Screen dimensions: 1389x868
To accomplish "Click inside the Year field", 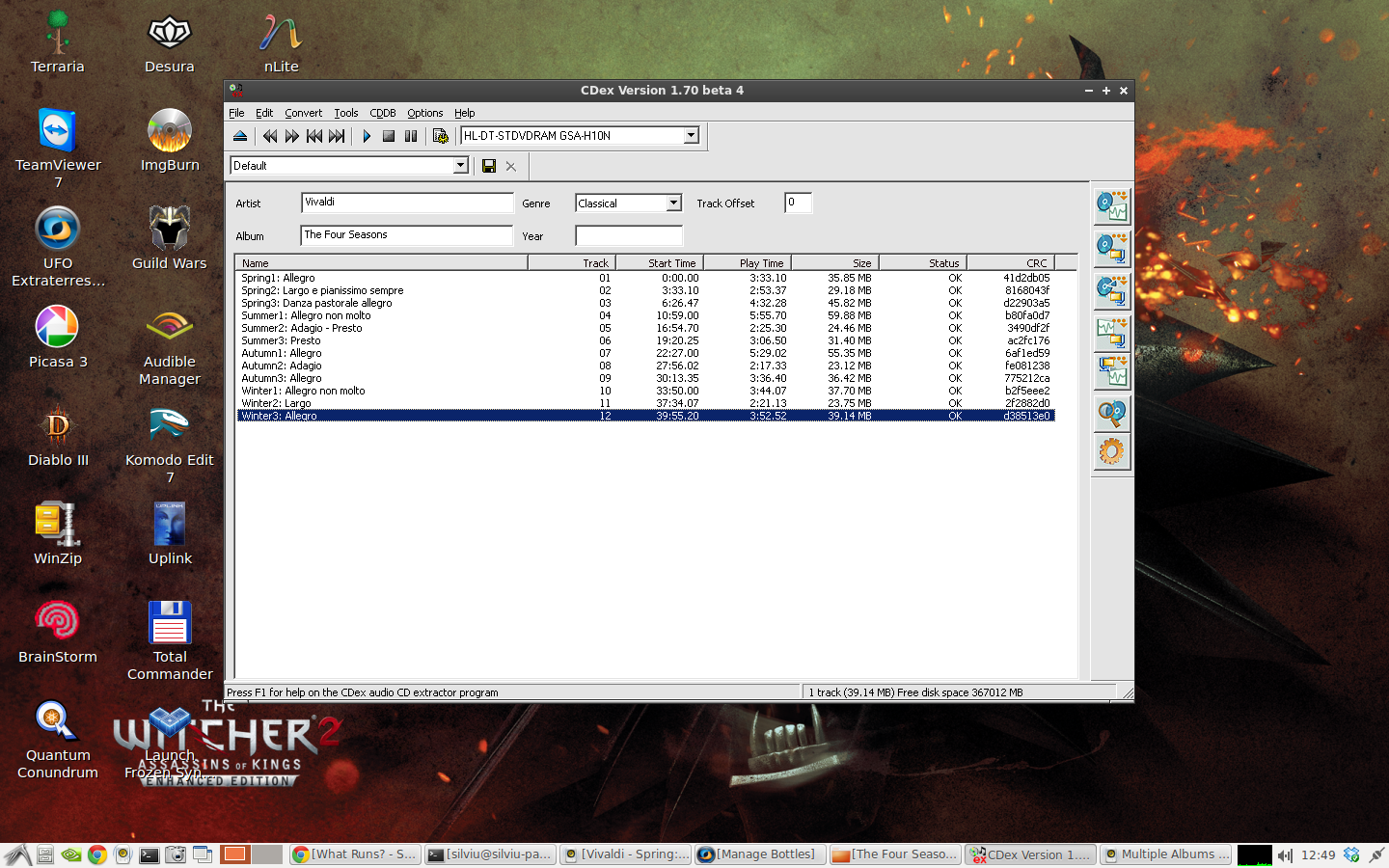I will pyautogui.click(x=627, y=235).
